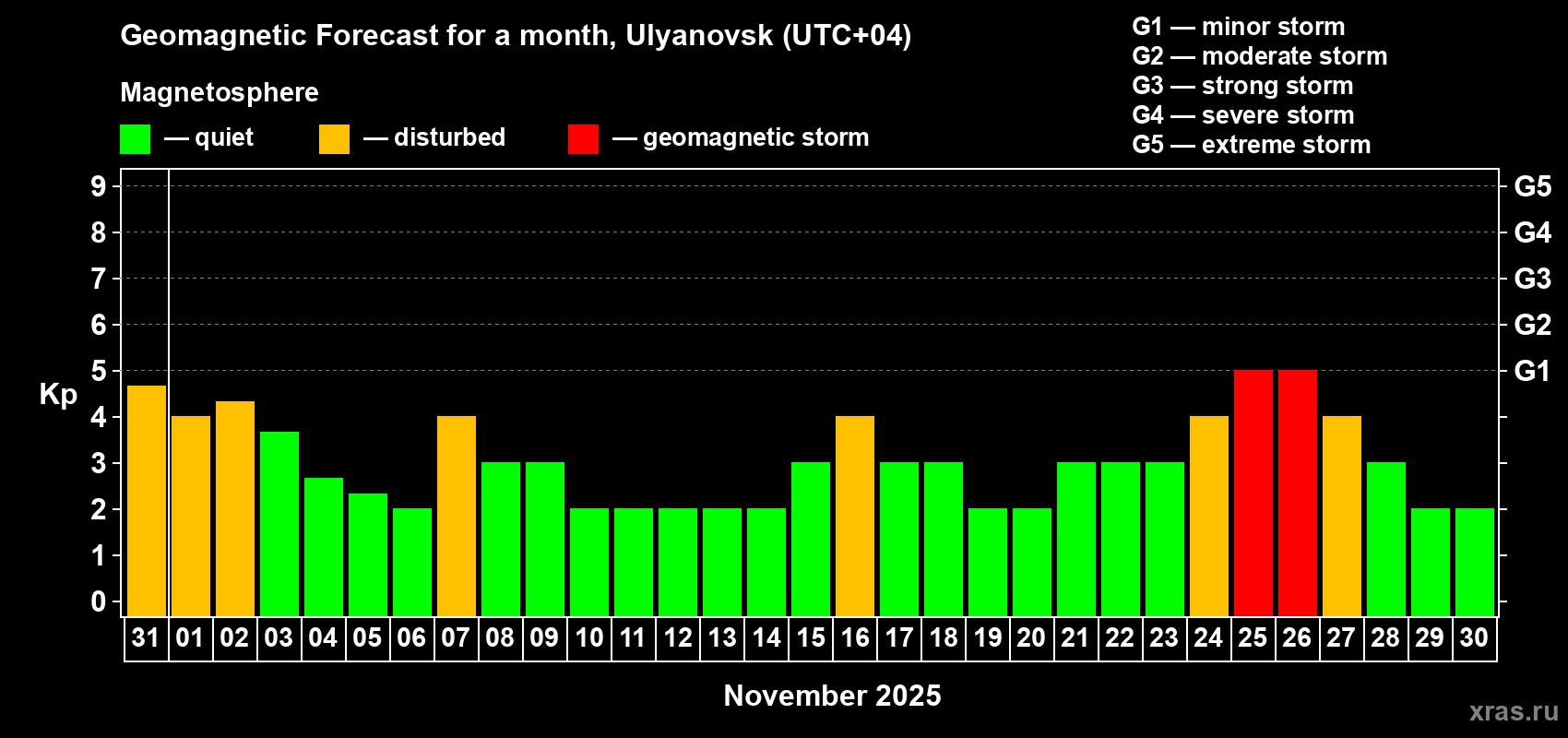Click the 'G2 — moderate storm' legend line
1568x738 pixels.
click(x=1260, y=56)
